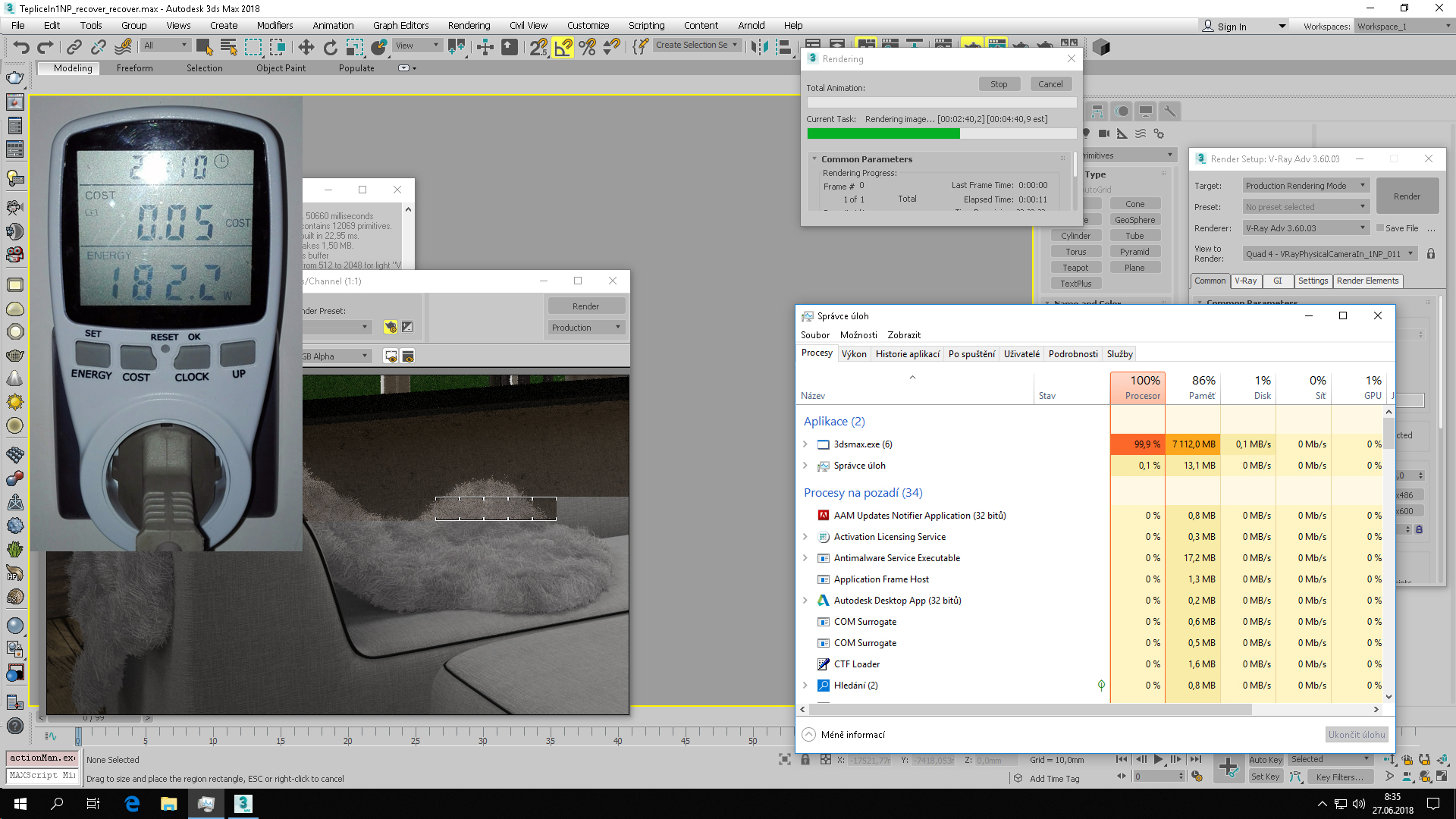Select the Space Warps category icon
The height and width of the screenshot is (819, 1456).
click(1141, 133)
